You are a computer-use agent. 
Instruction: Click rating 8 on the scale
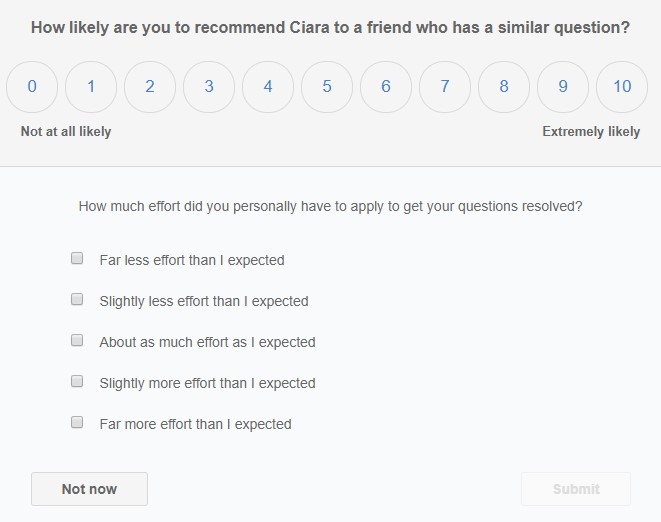click(x=504, y=87)
